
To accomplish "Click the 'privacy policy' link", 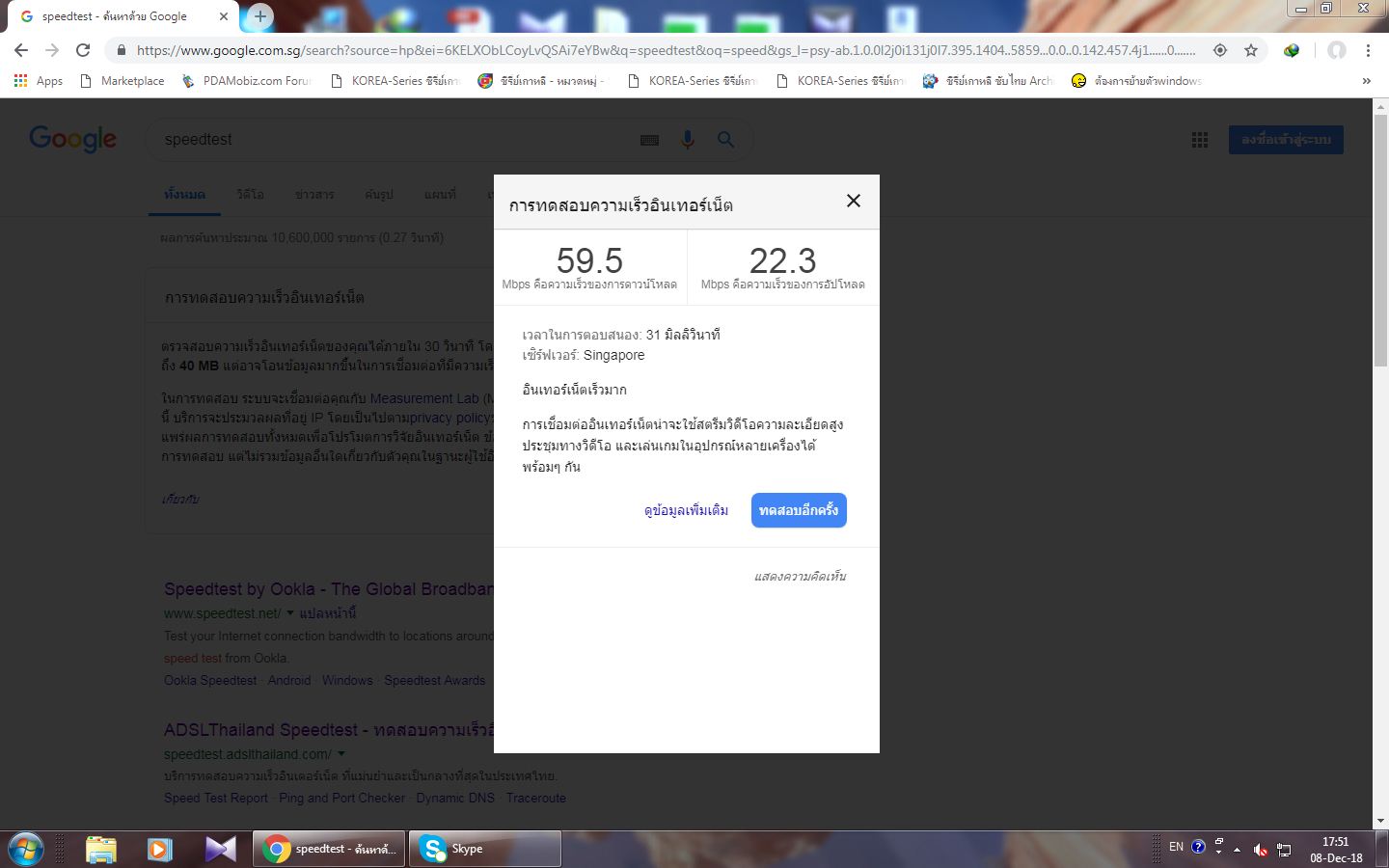I will 450,418.
